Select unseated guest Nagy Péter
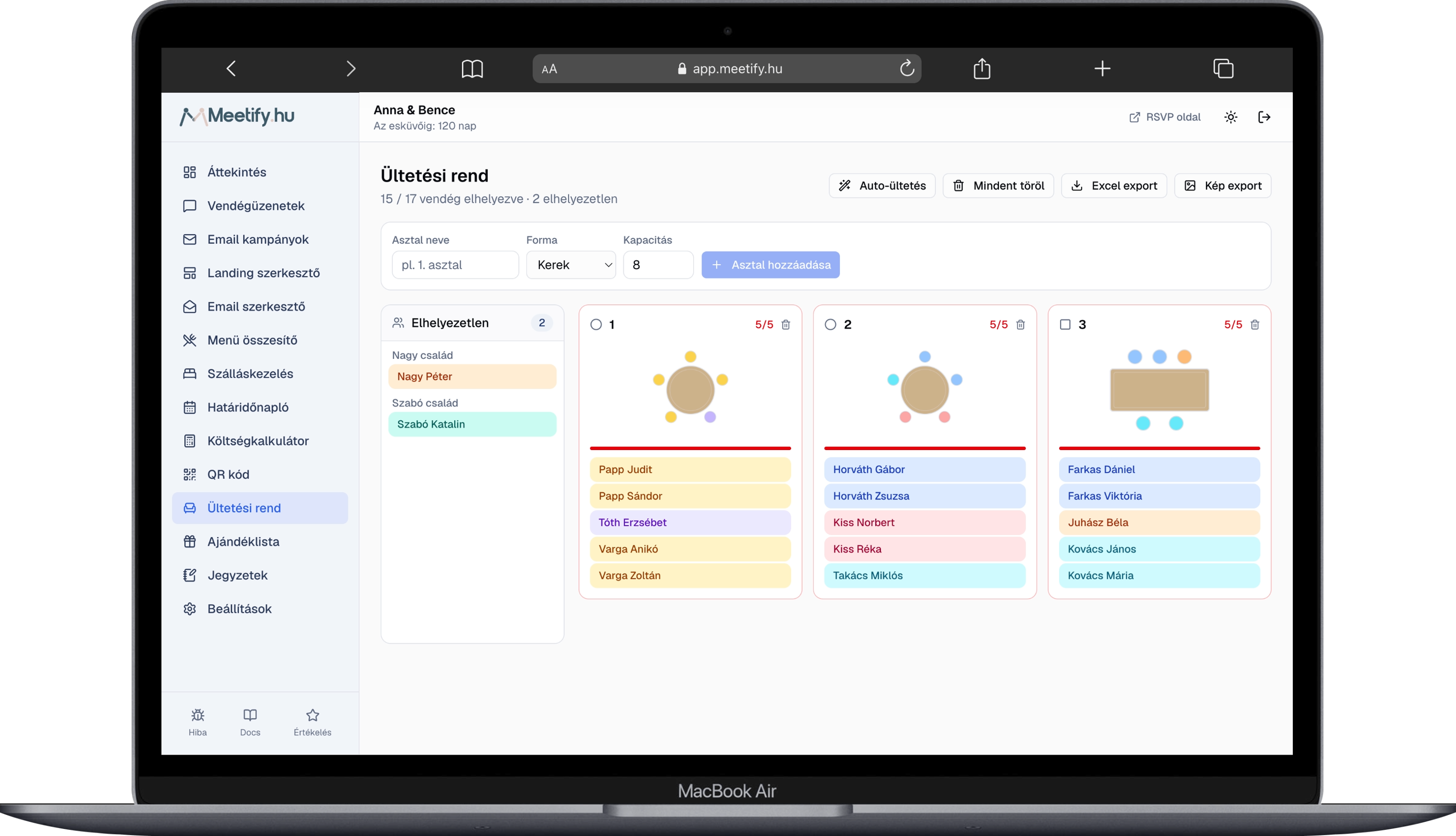This screenshot has height=836, width=1456. click(472, 377)
